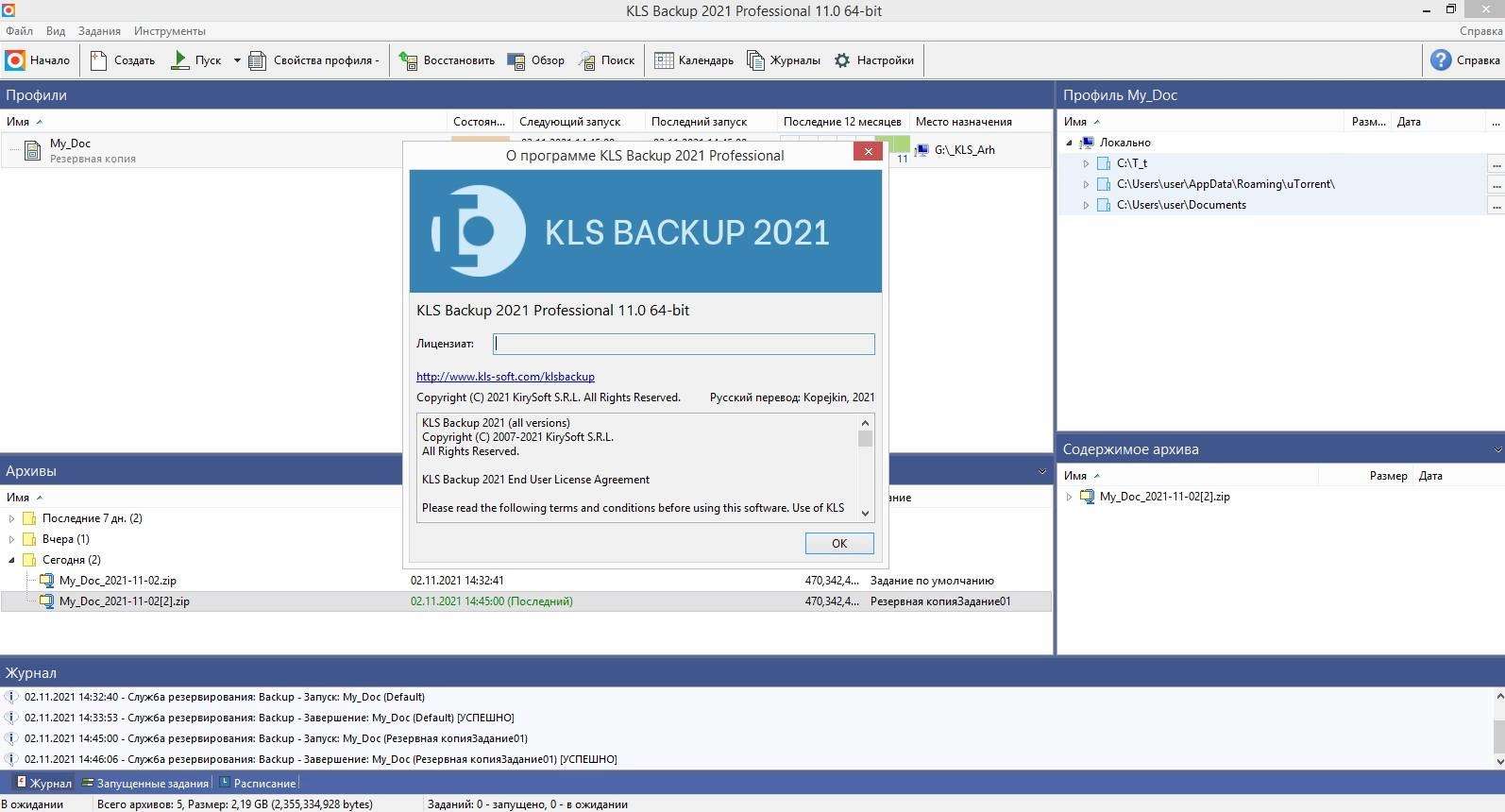Collapse the Сегодня (2) folder

click(11, 560)
